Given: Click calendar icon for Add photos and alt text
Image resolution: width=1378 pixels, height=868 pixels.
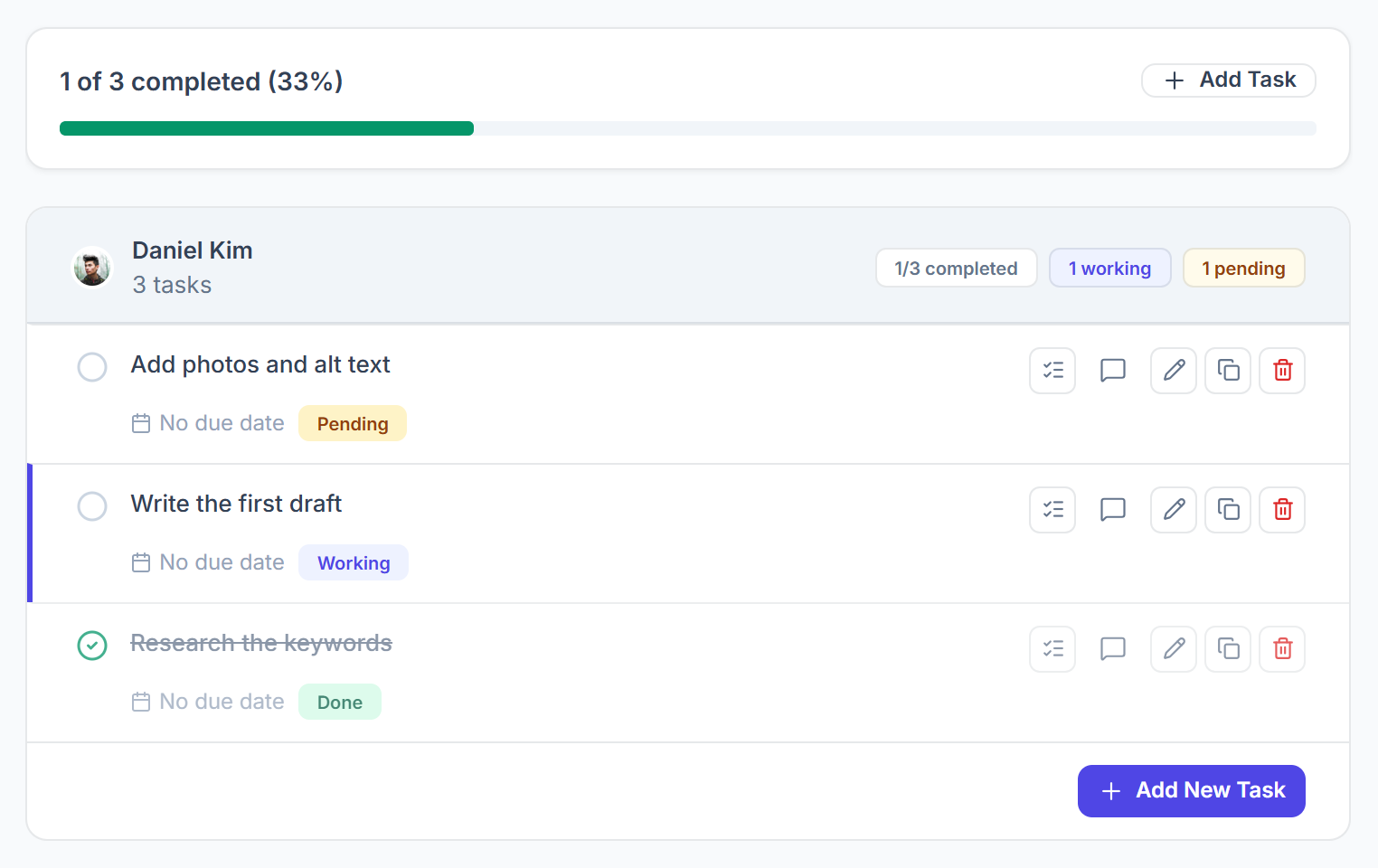Looking at the screenshot, I should (141, 423).
